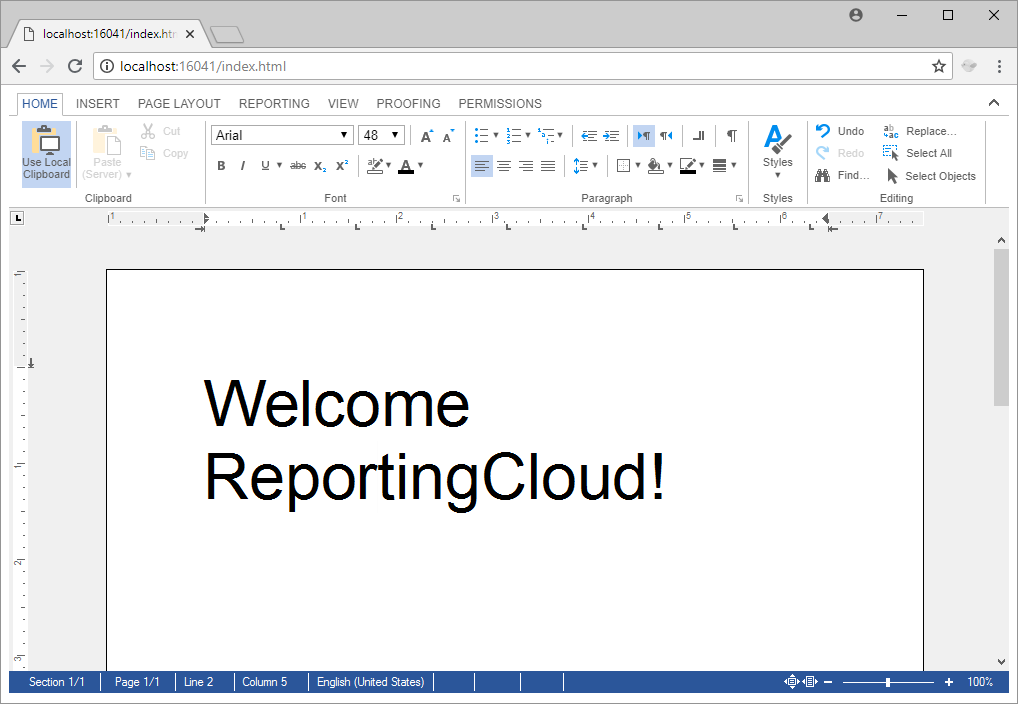Open the PERMISSIONS tab
This screenshot has width=1018, height=704.
point(500,104)
